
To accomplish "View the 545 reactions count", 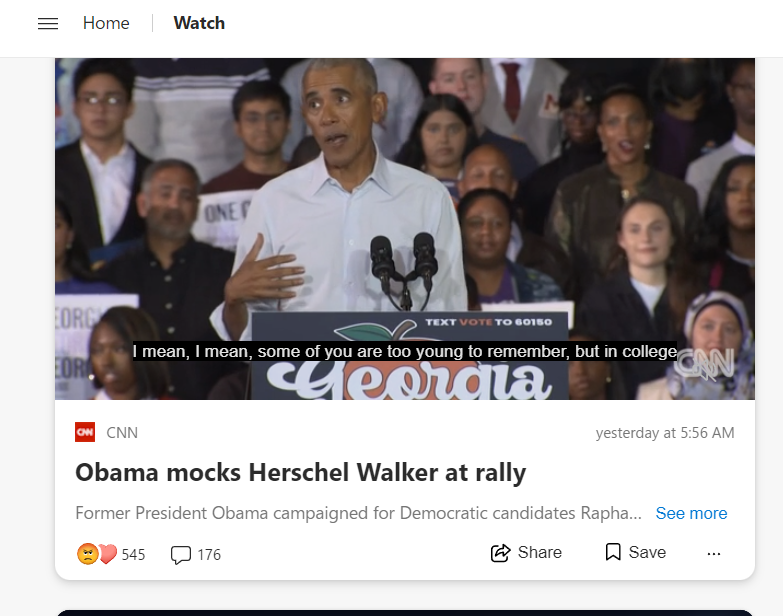I will [x=133, y=555].
